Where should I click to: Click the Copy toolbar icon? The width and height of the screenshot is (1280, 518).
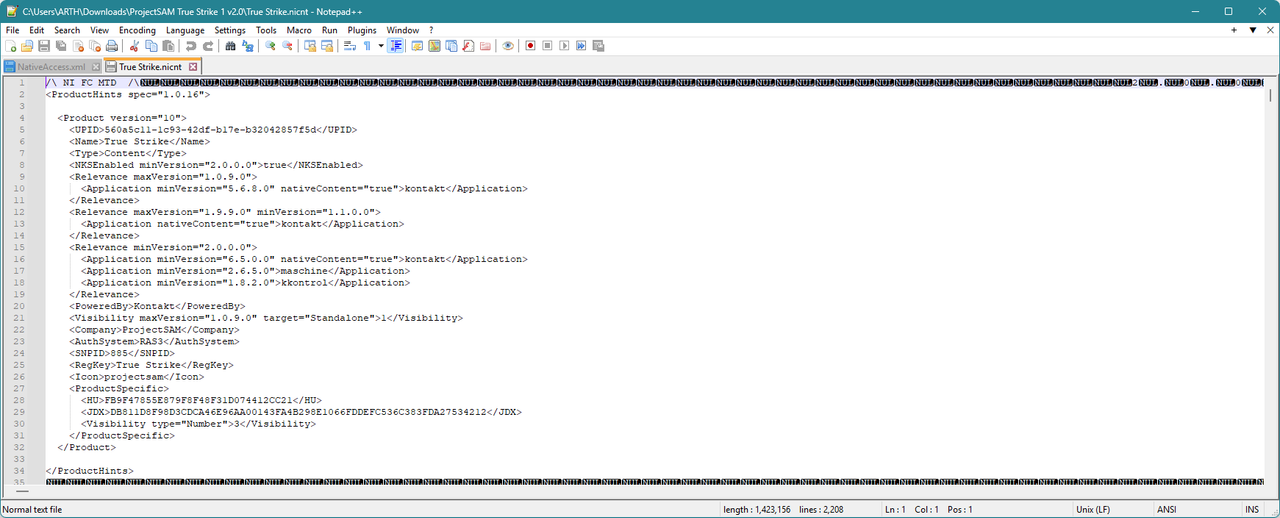click(151, 46)
